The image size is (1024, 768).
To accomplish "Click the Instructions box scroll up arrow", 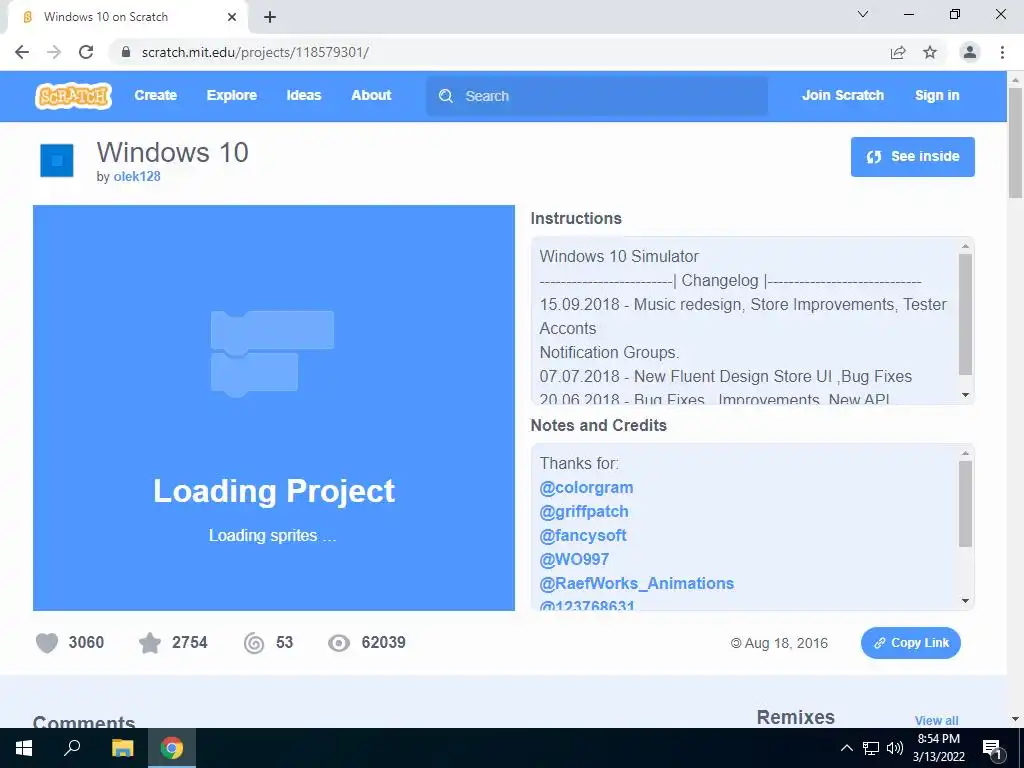I will [x=965, y=246].
